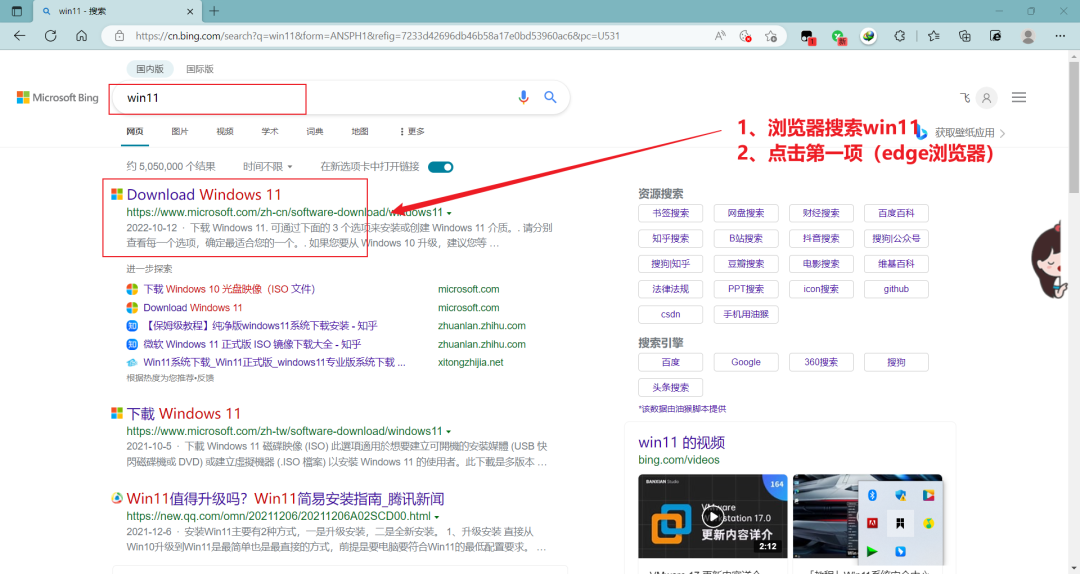Click the site lock icon in address bar
Viewport: 1080px width, 574px height.
pyautogui.click(x=119, y=36)
